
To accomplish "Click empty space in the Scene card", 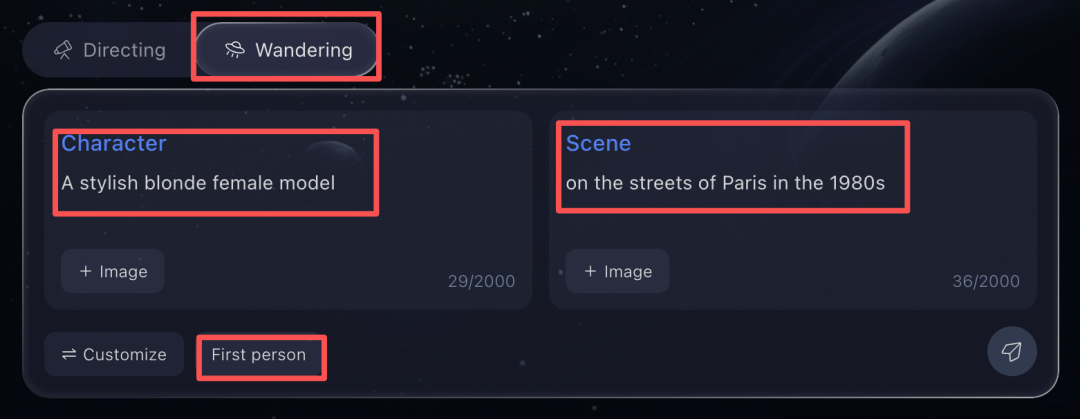I will [x=800, y=240].
